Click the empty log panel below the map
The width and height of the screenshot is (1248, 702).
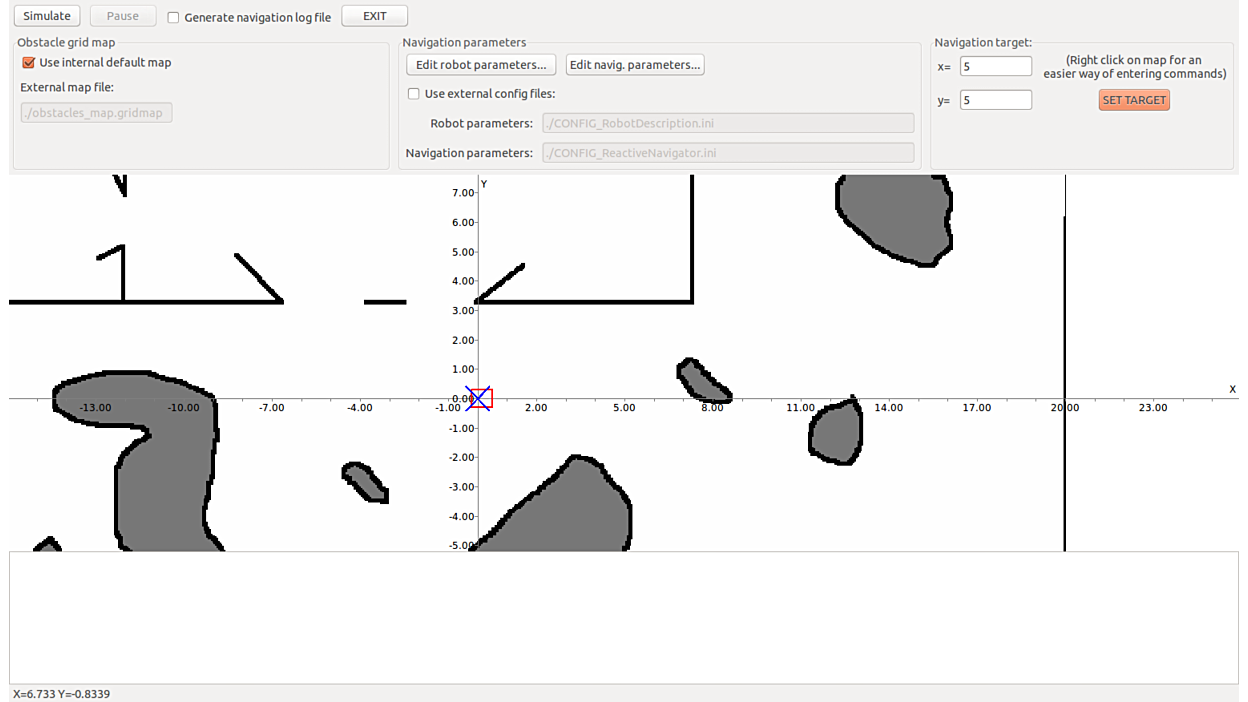point(624,617)
